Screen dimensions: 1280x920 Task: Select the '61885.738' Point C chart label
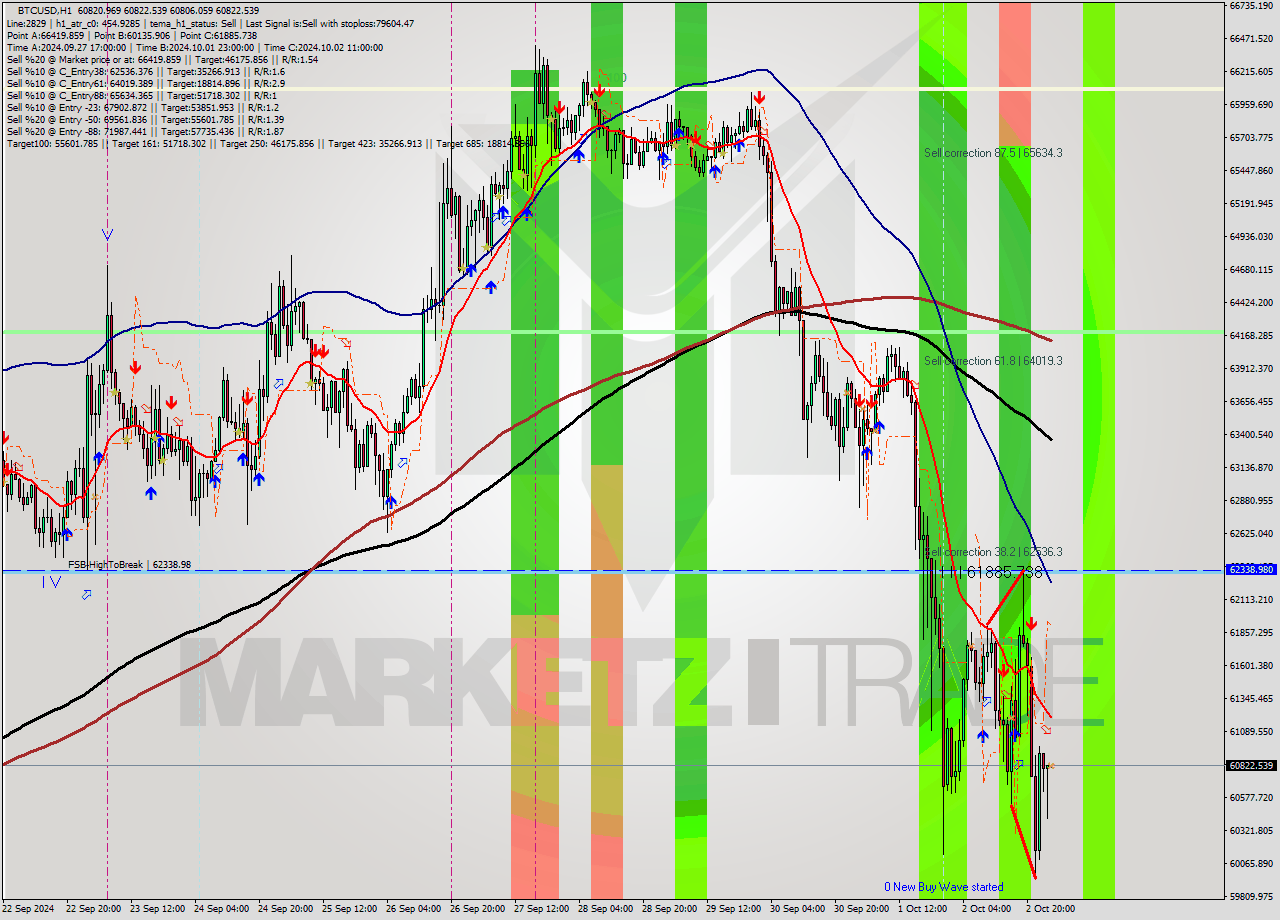click(1005, 572)
